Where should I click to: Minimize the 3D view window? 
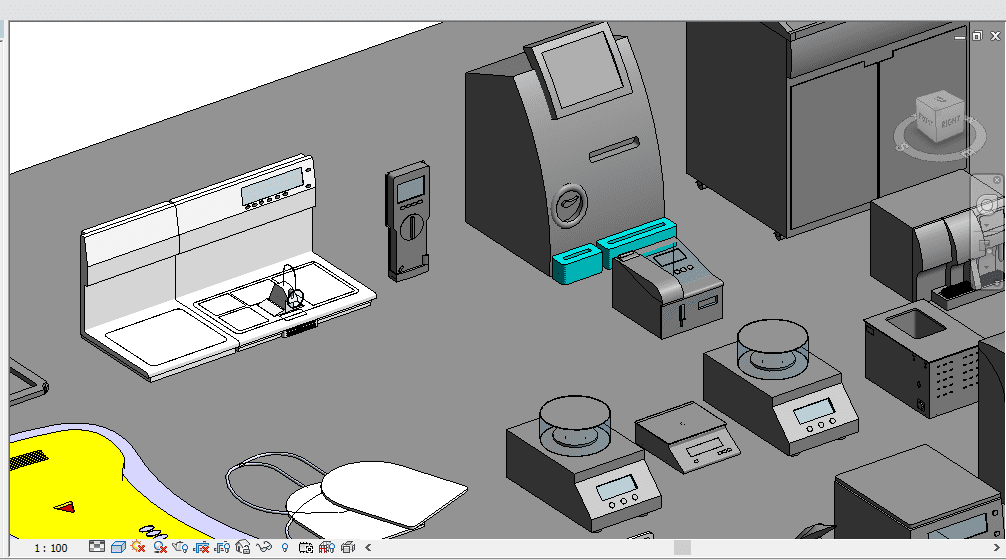(960, 37)
